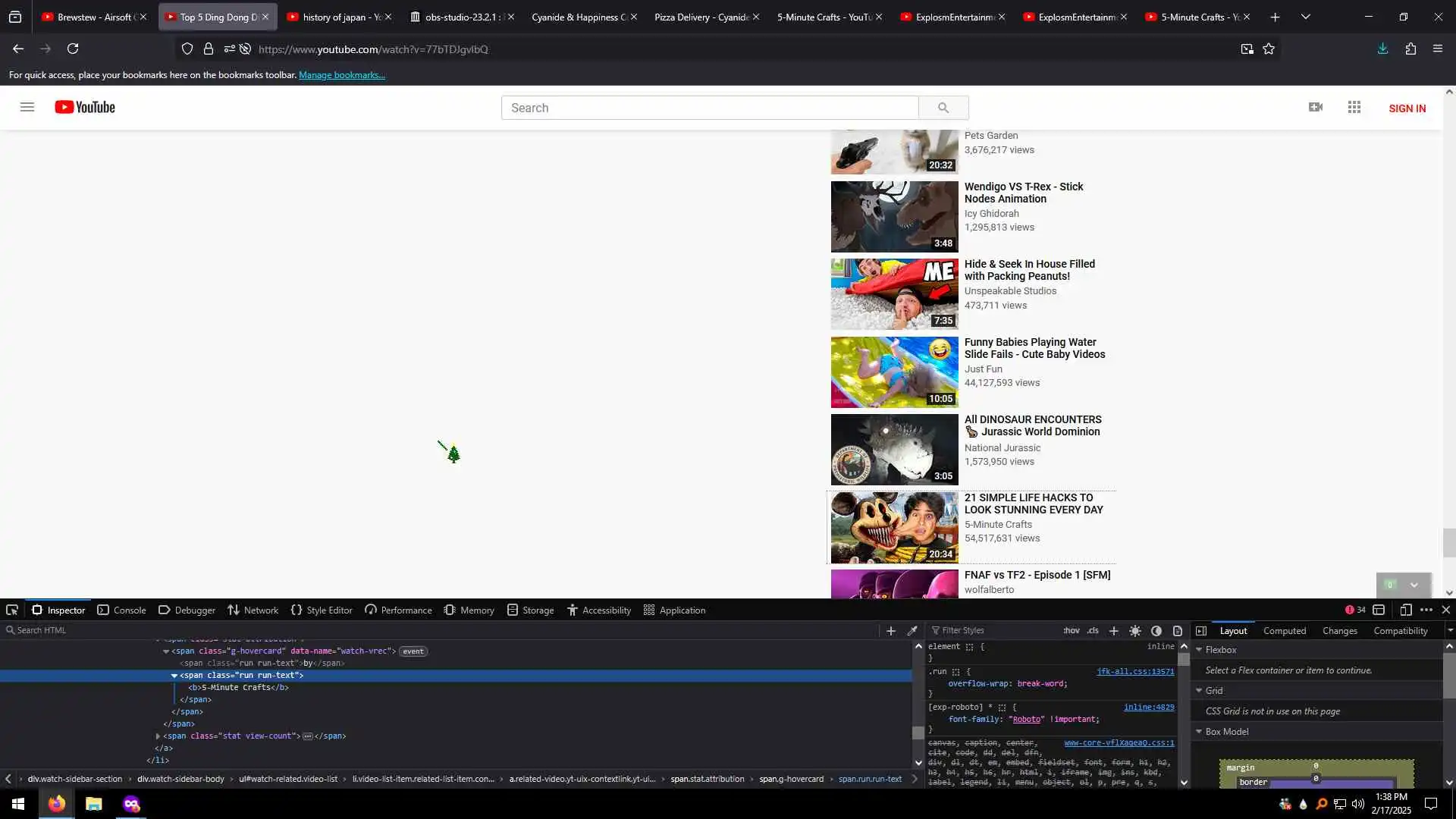Click YouTube create video camera icon
Viewport: 1456px width, 819px height.
point(1316,108)
